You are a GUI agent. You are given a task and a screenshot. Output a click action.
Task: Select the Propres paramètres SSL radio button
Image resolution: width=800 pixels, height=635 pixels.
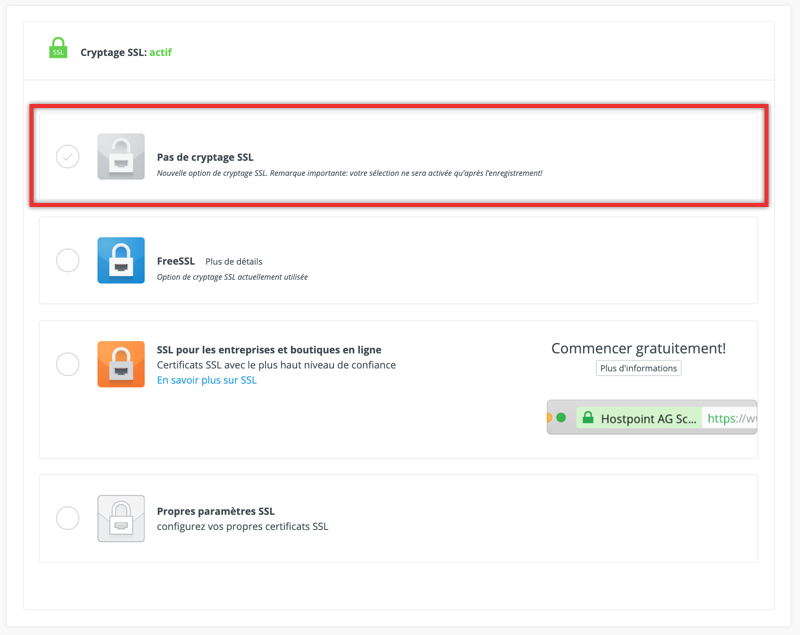(67, 518)
